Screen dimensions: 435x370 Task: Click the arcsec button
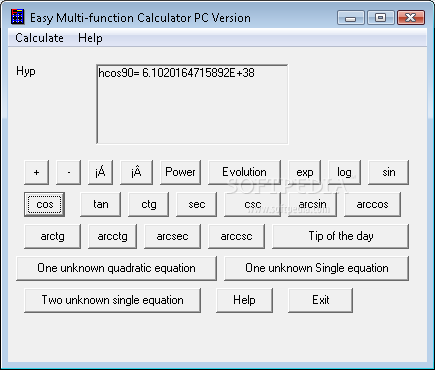(172, 236)
